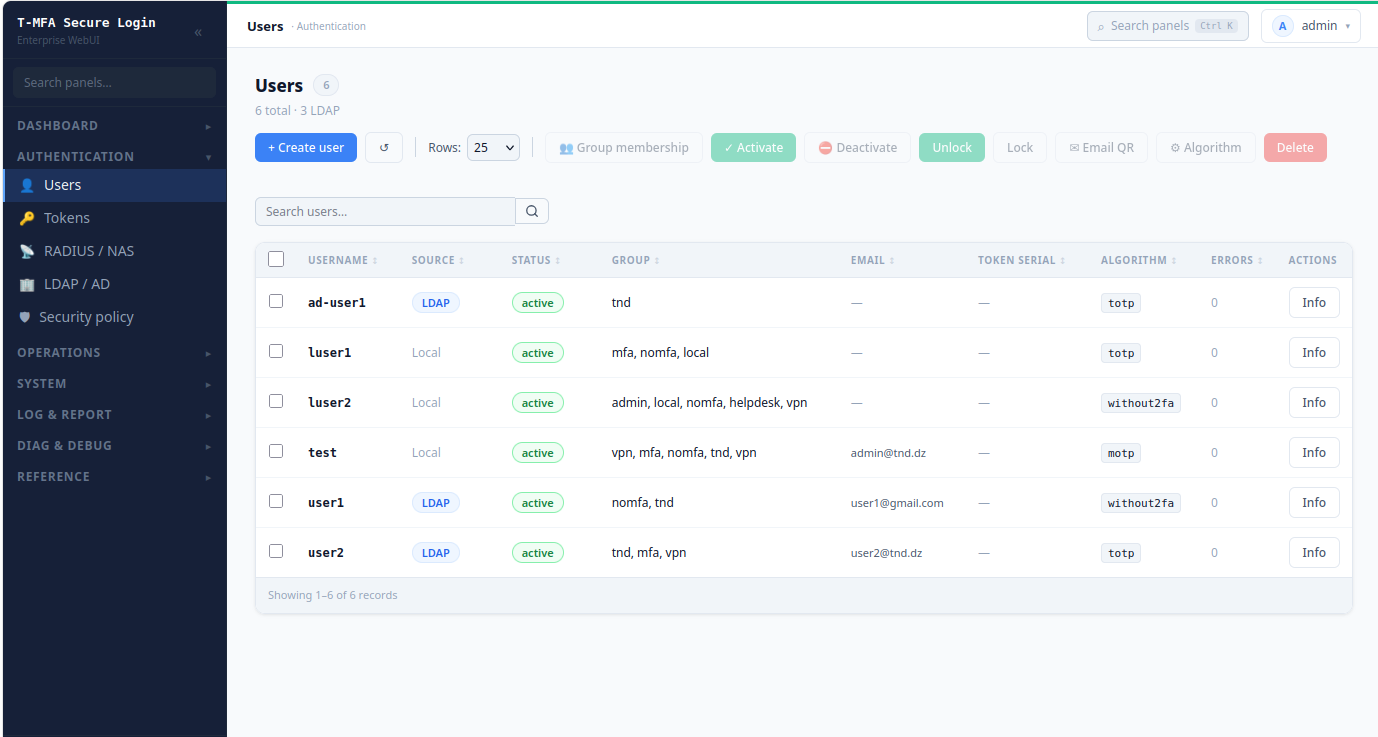This screenshot has height=737, width=1378.
Task: Expand the Reference sidebar section
Action: click(113, 477)
